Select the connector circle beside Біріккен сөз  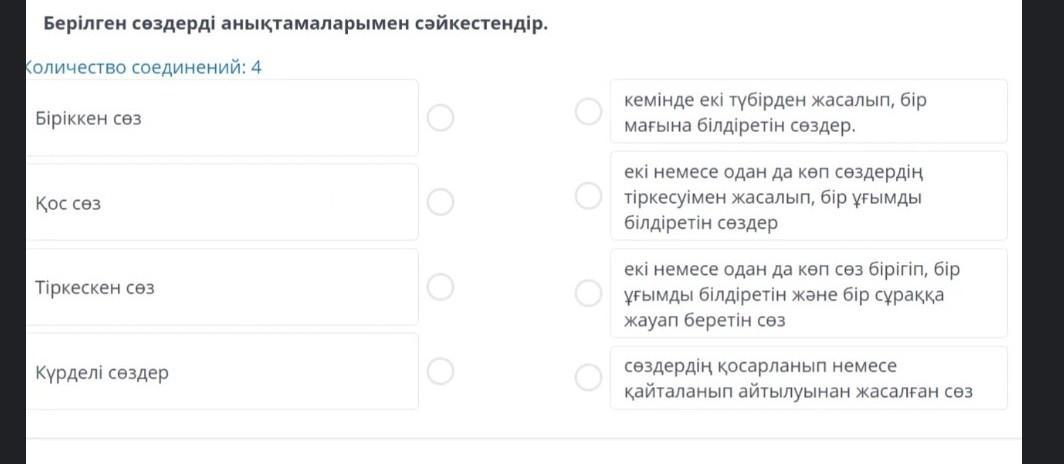pos(440,118)
